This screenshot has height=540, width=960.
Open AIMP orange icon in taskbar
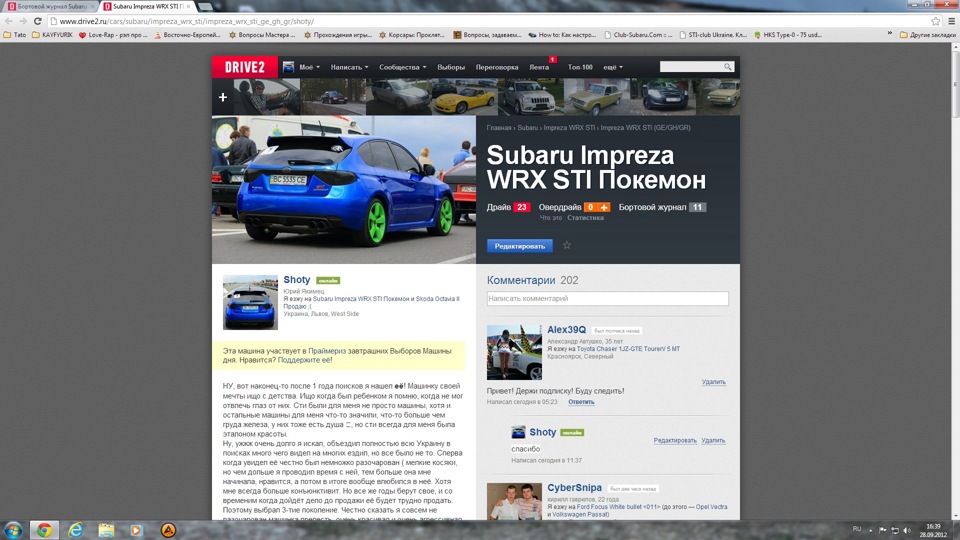[168, 530]
